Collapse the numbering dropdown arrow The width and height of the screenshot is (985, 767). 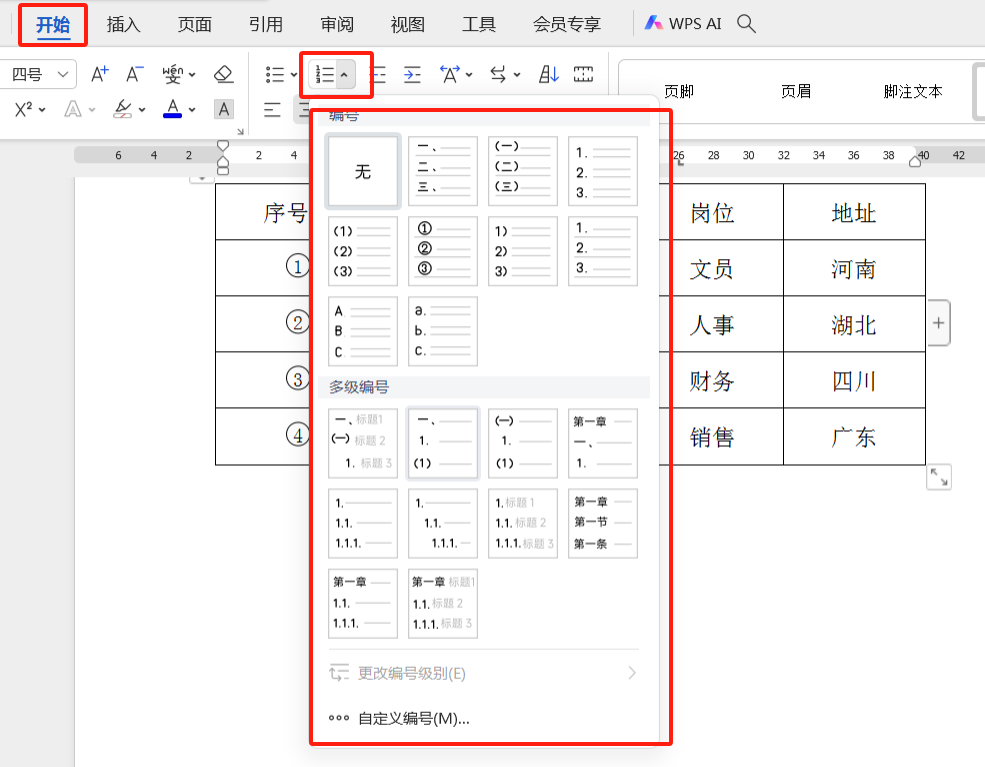pyautogui.click(x=344, y=75)
